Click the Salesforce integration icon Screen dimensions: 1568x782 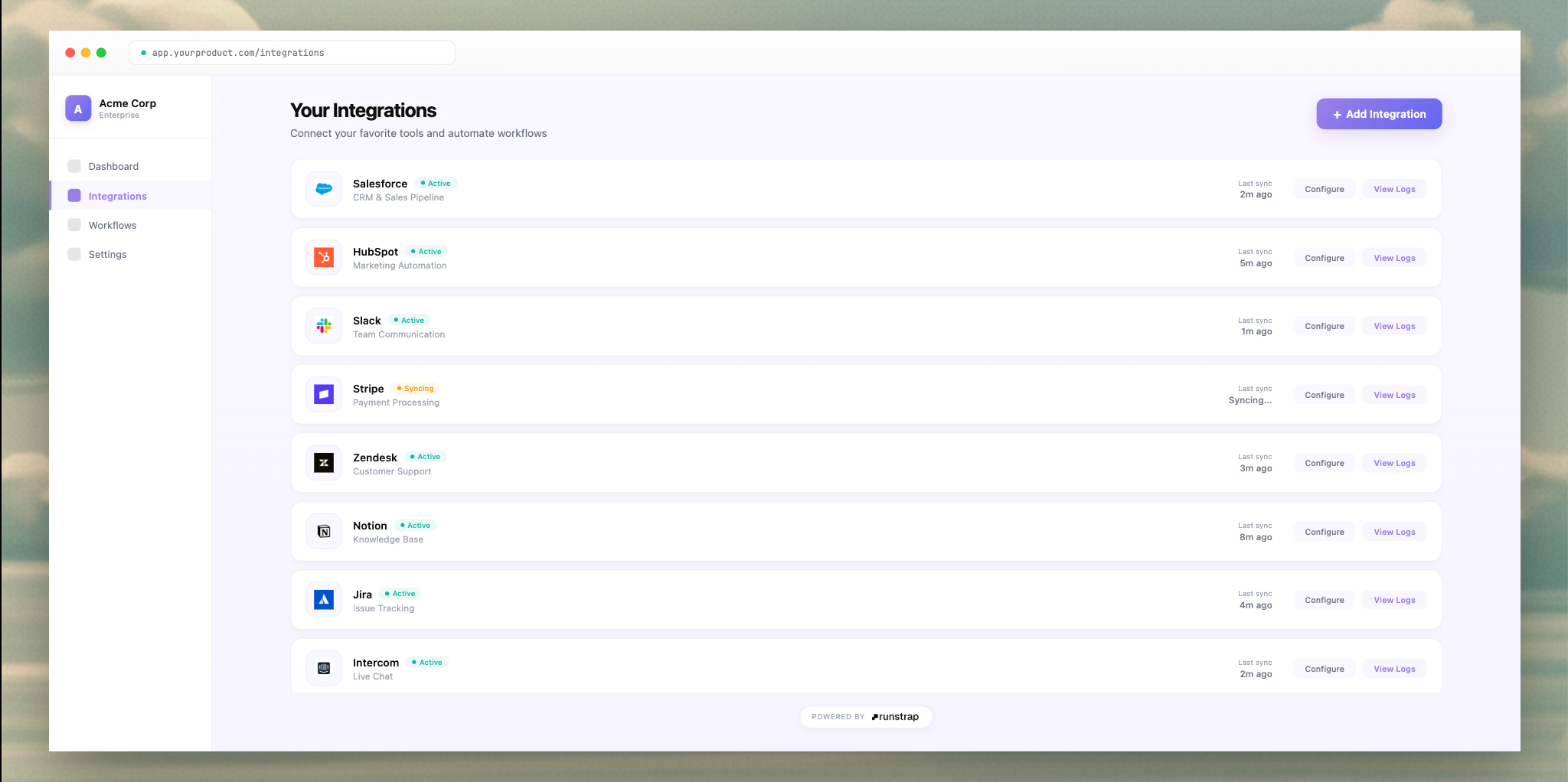tap(323, 188)
